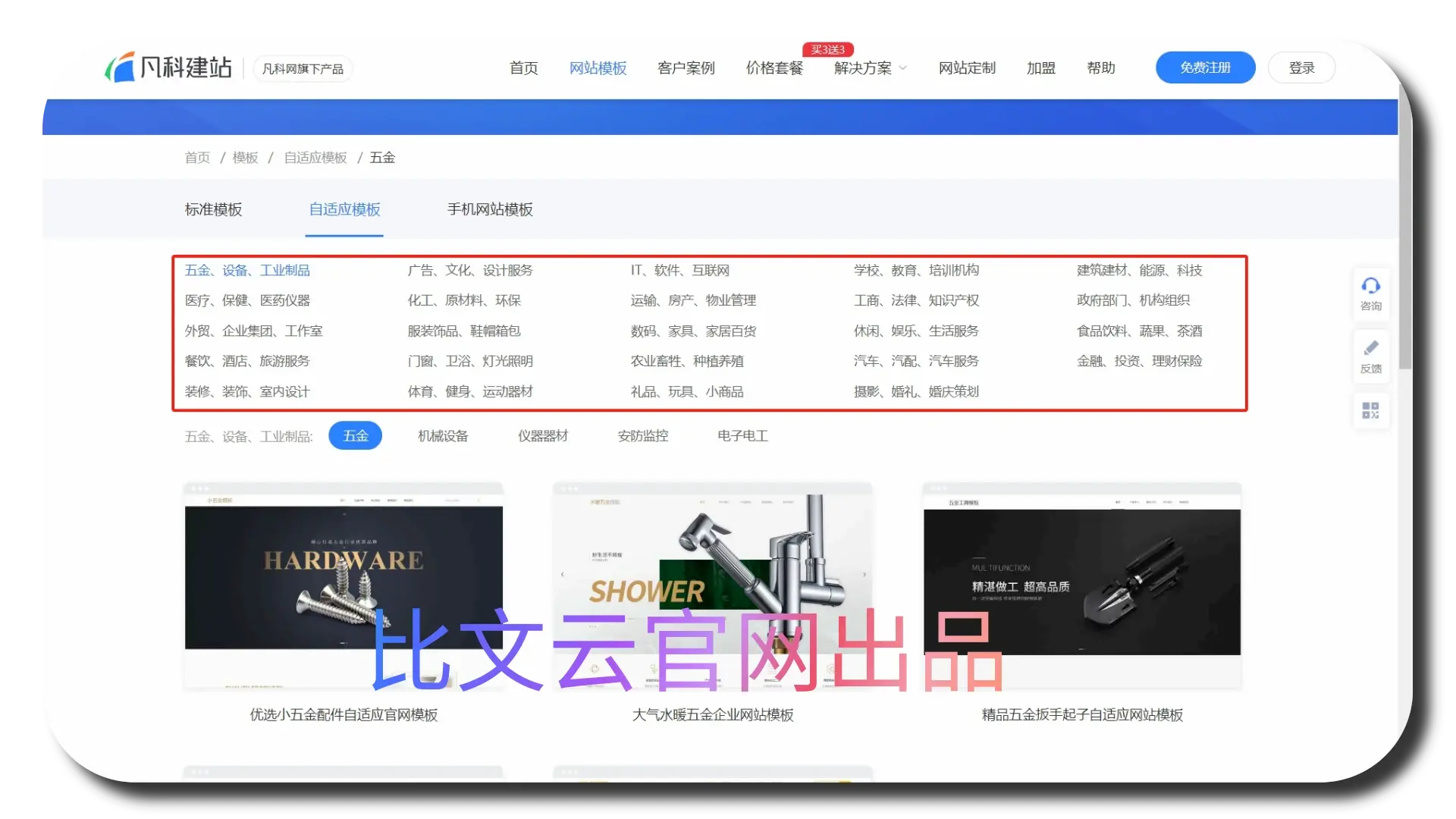
Task: Select category 政府部门、机构组织
Action: pos(1133,301)
